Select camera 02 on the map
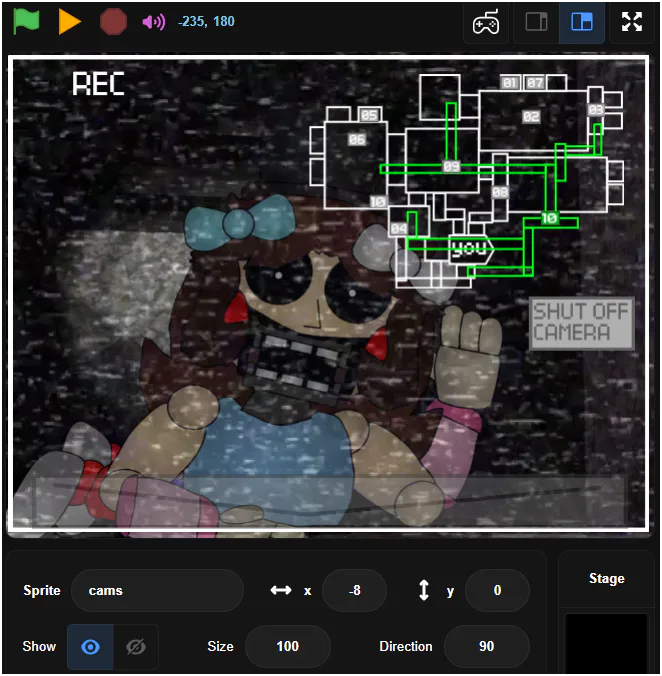 click(531, 116)
